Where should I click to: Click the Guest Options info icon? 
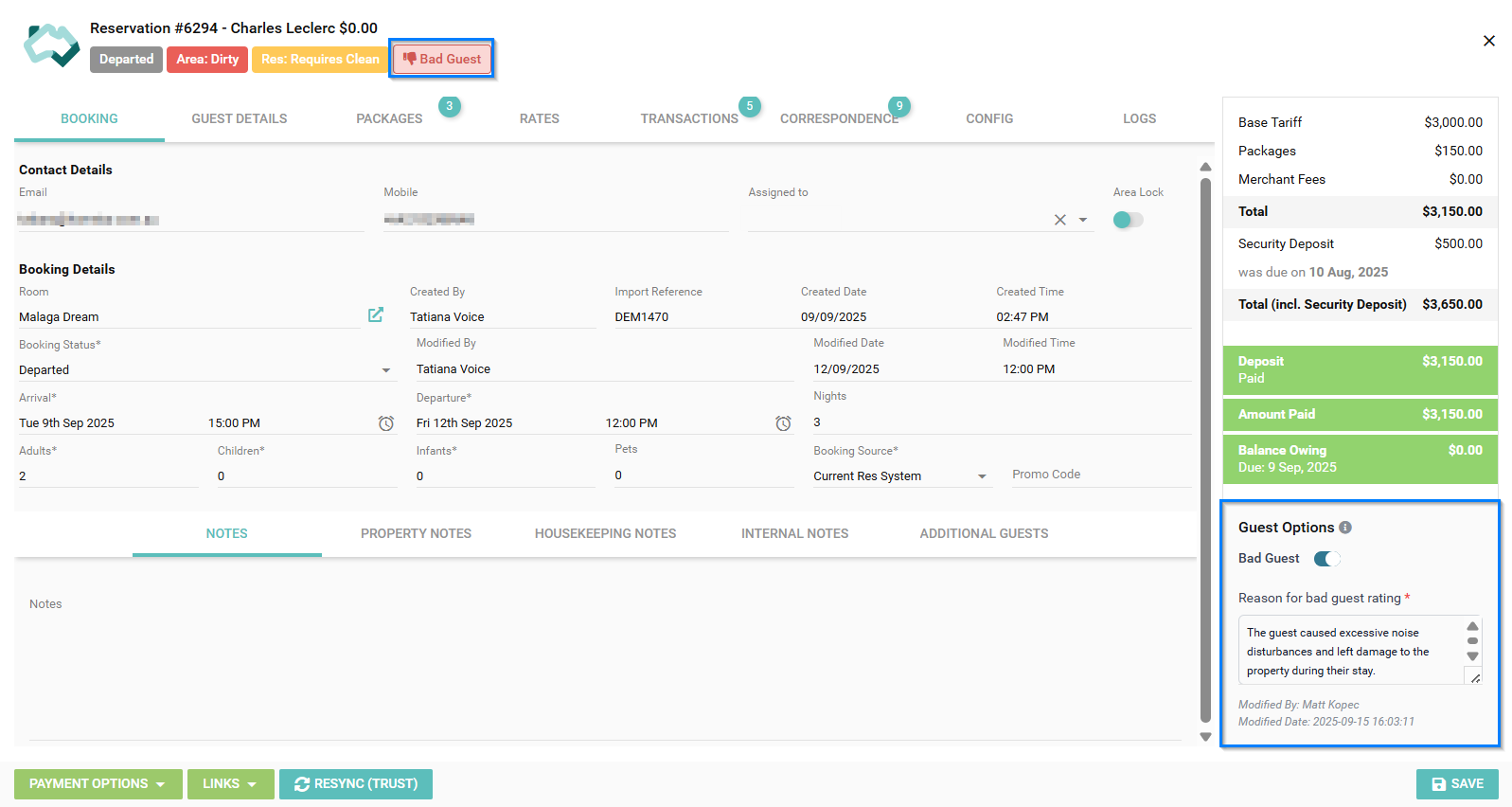[x=1345, y=528]
